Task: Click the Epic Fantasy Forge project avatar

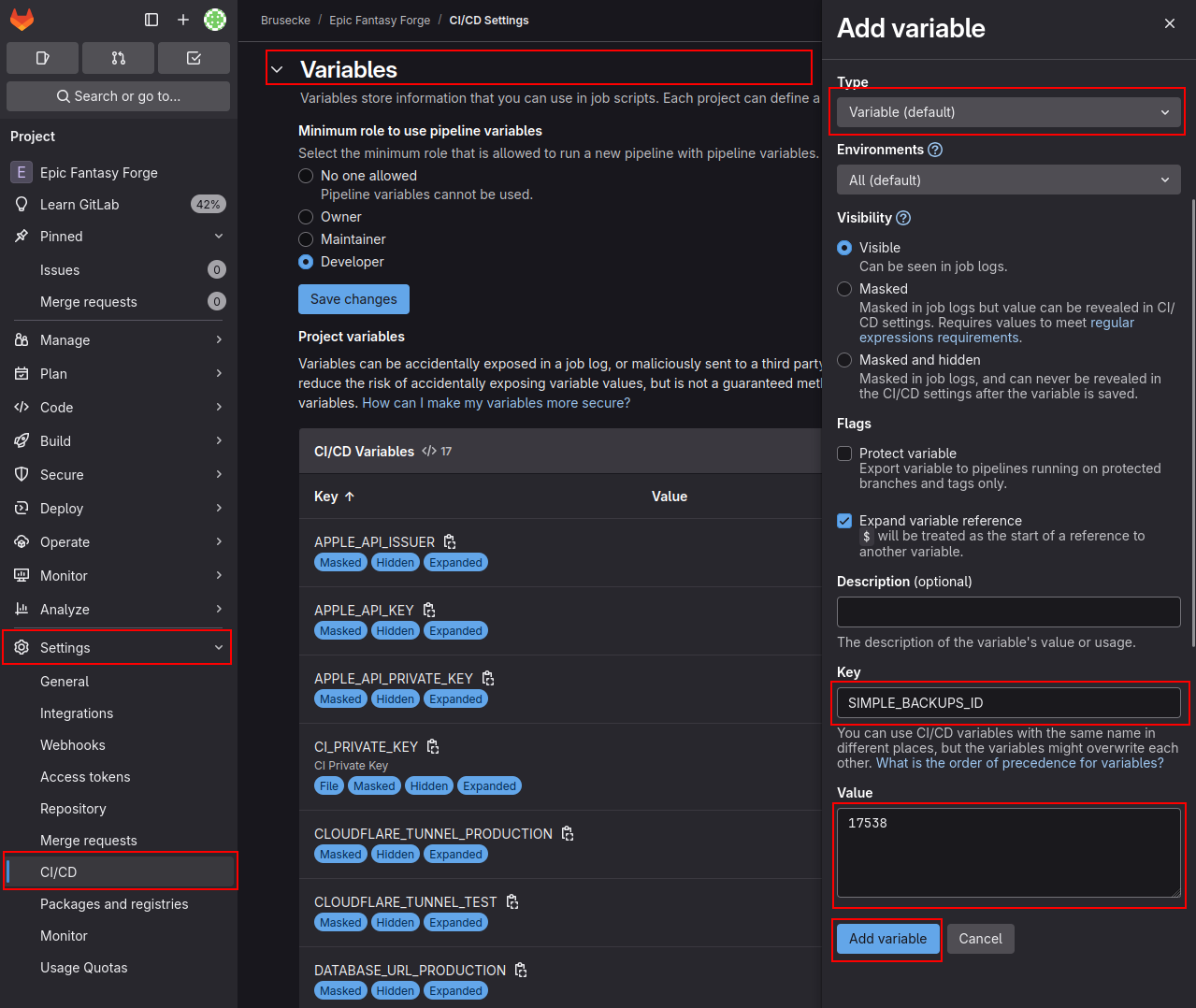Action: tap(22, 173)
